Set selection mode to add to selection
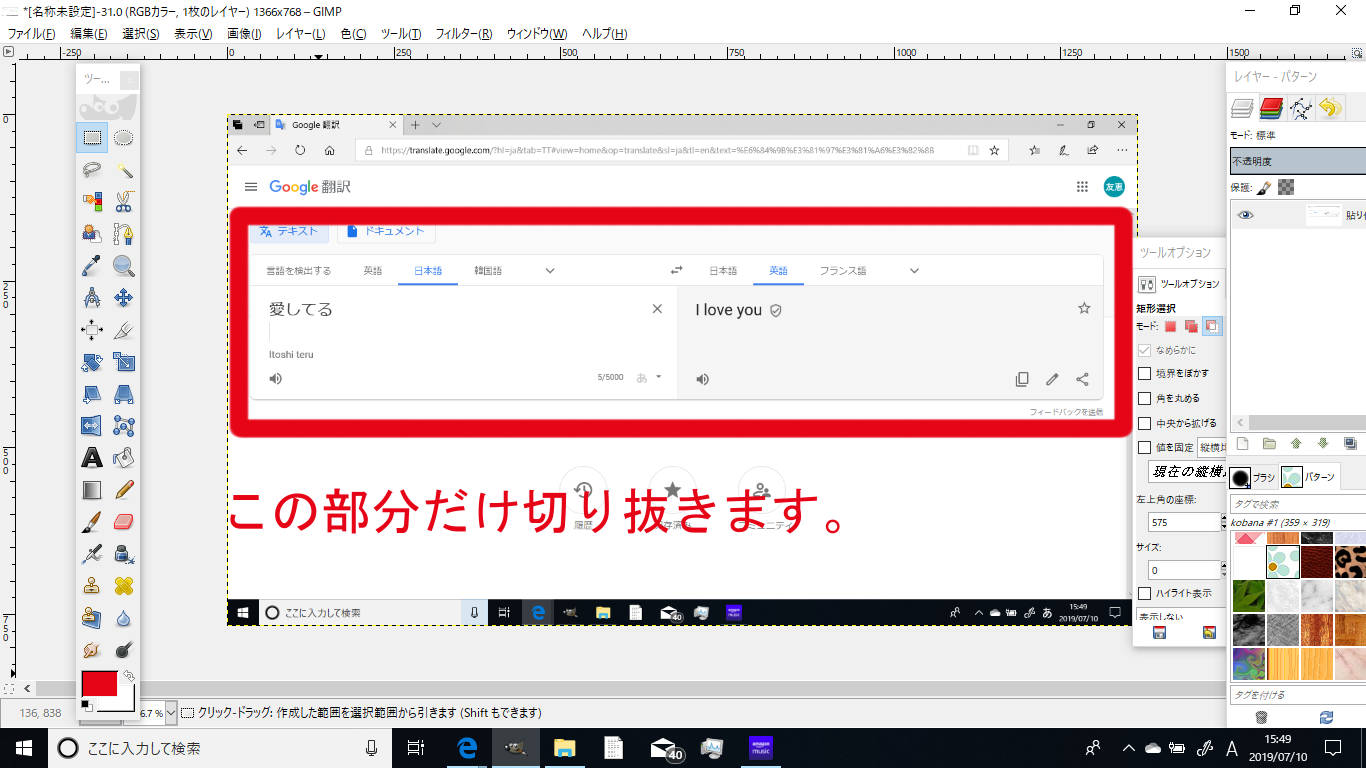Viewport: 1366px width, 768px height. (x=1190, y=326)
